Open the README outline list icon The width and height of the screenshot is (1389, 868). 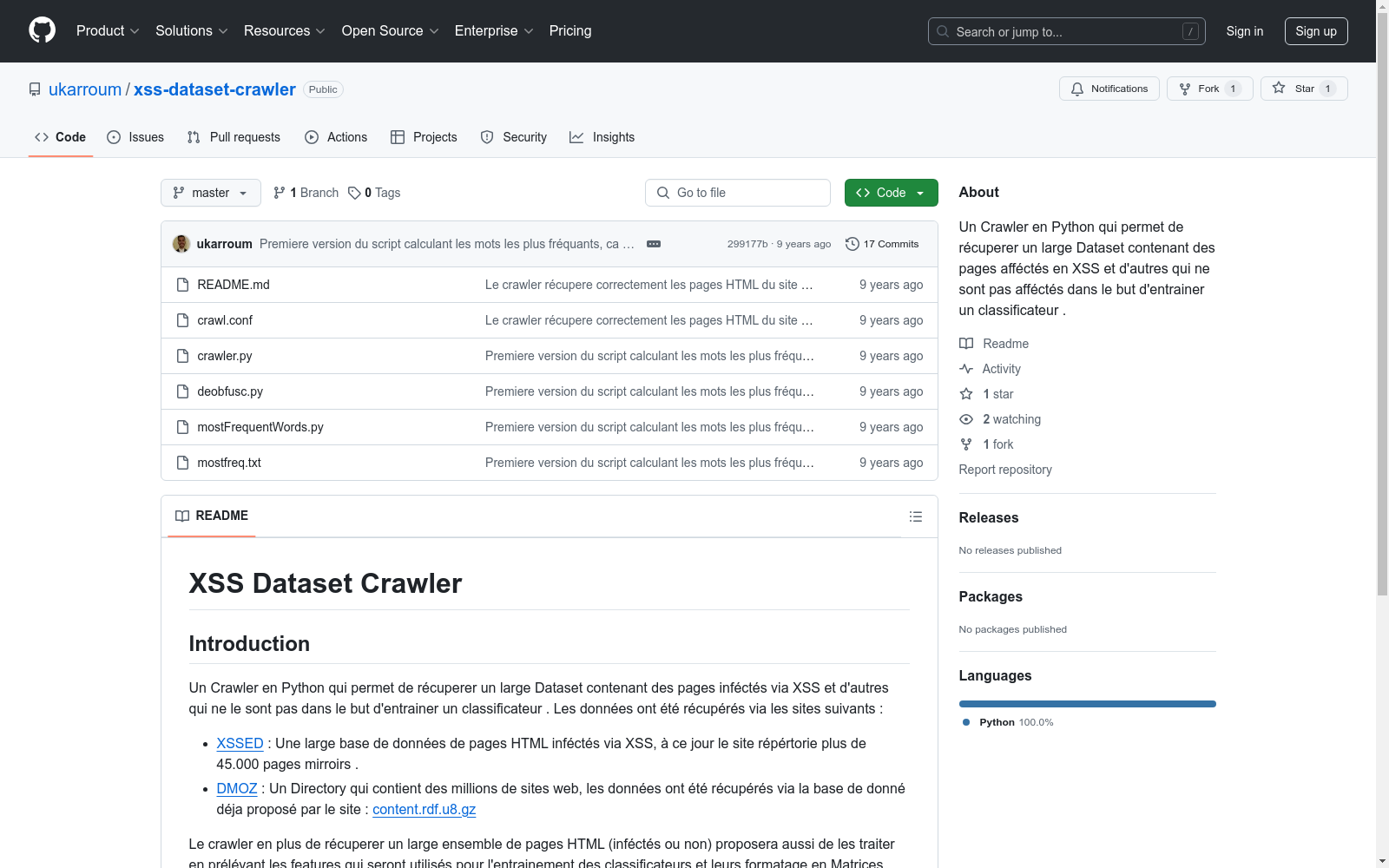coord(916,516)
